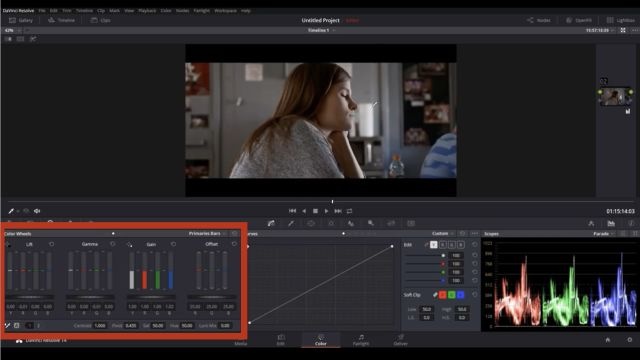Image resolution: width=640 pixels, height=360 pixels.
Task: Play in reverse
Action: [x=304, y=211]
